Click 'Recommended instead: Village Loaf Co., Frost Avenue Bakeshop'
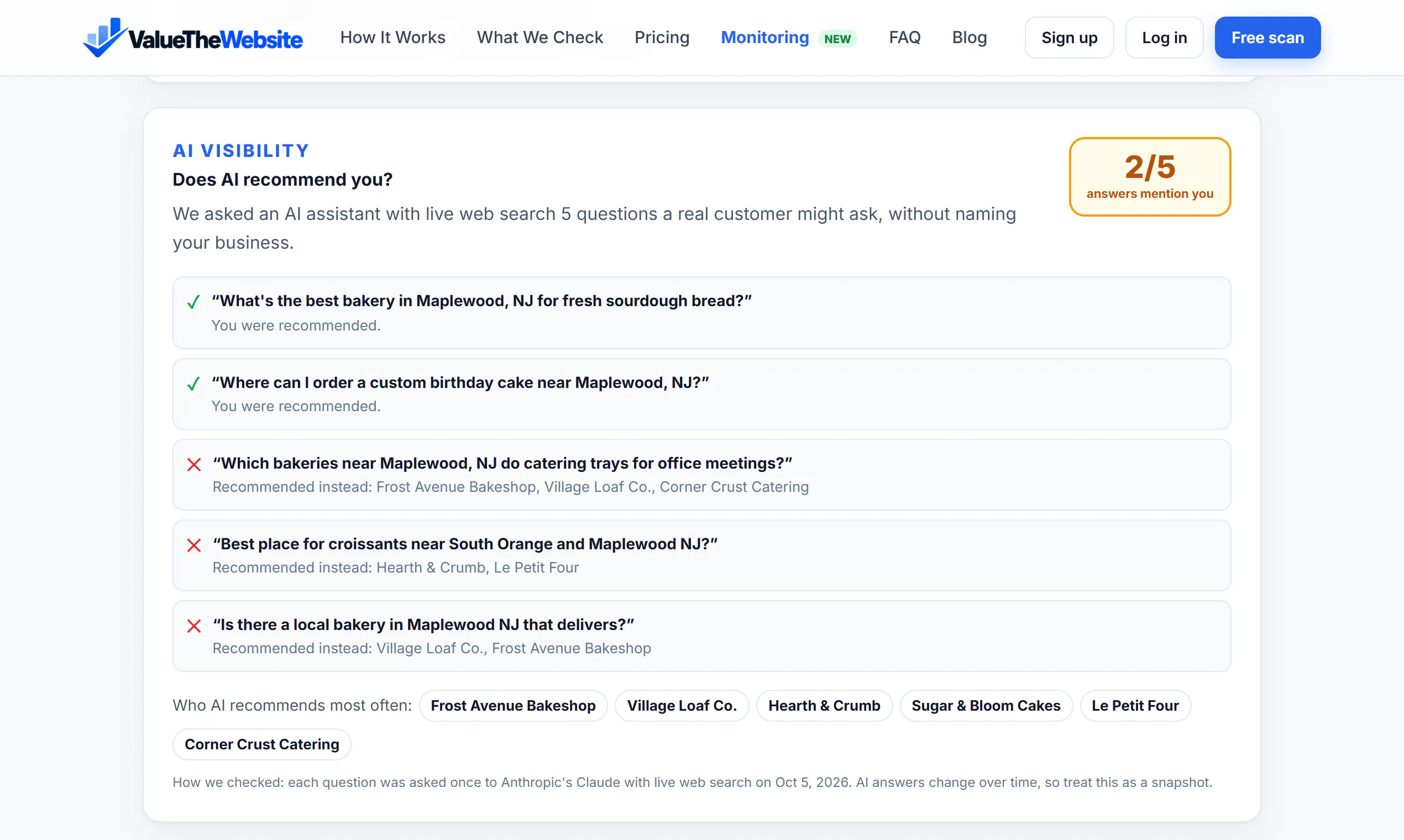1404x840 pixels. coord(432,648)
